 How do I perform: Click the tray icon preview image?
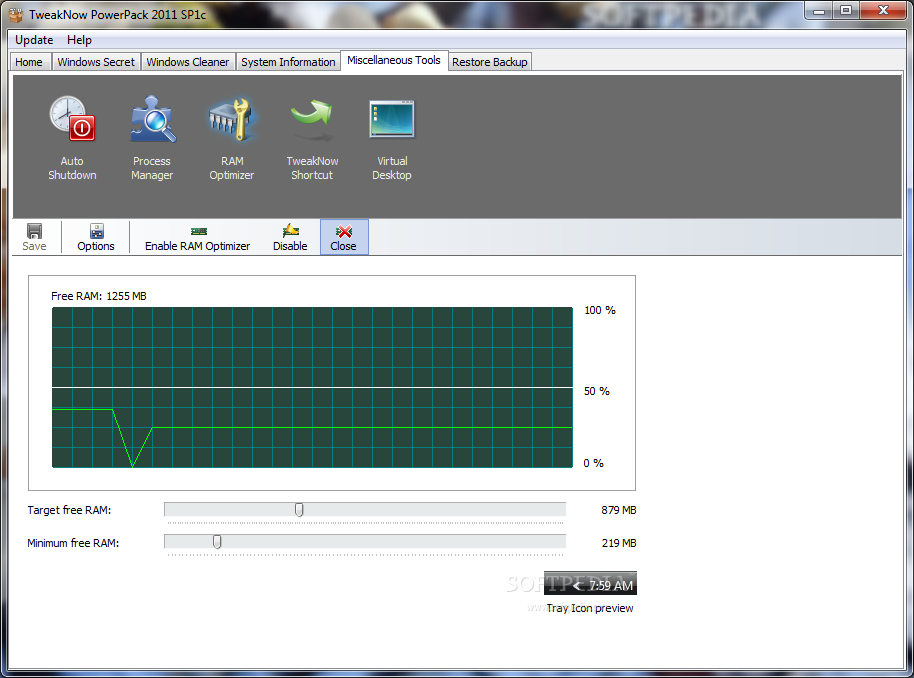[590, 584]
